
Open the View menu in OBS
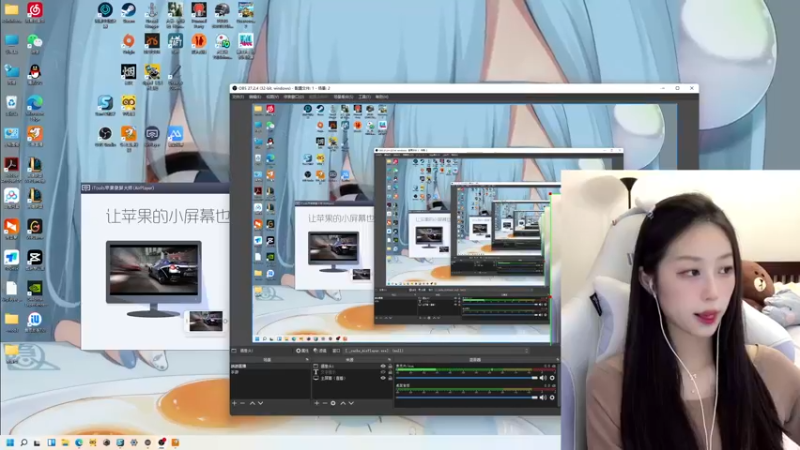click(x=272, y=97)
